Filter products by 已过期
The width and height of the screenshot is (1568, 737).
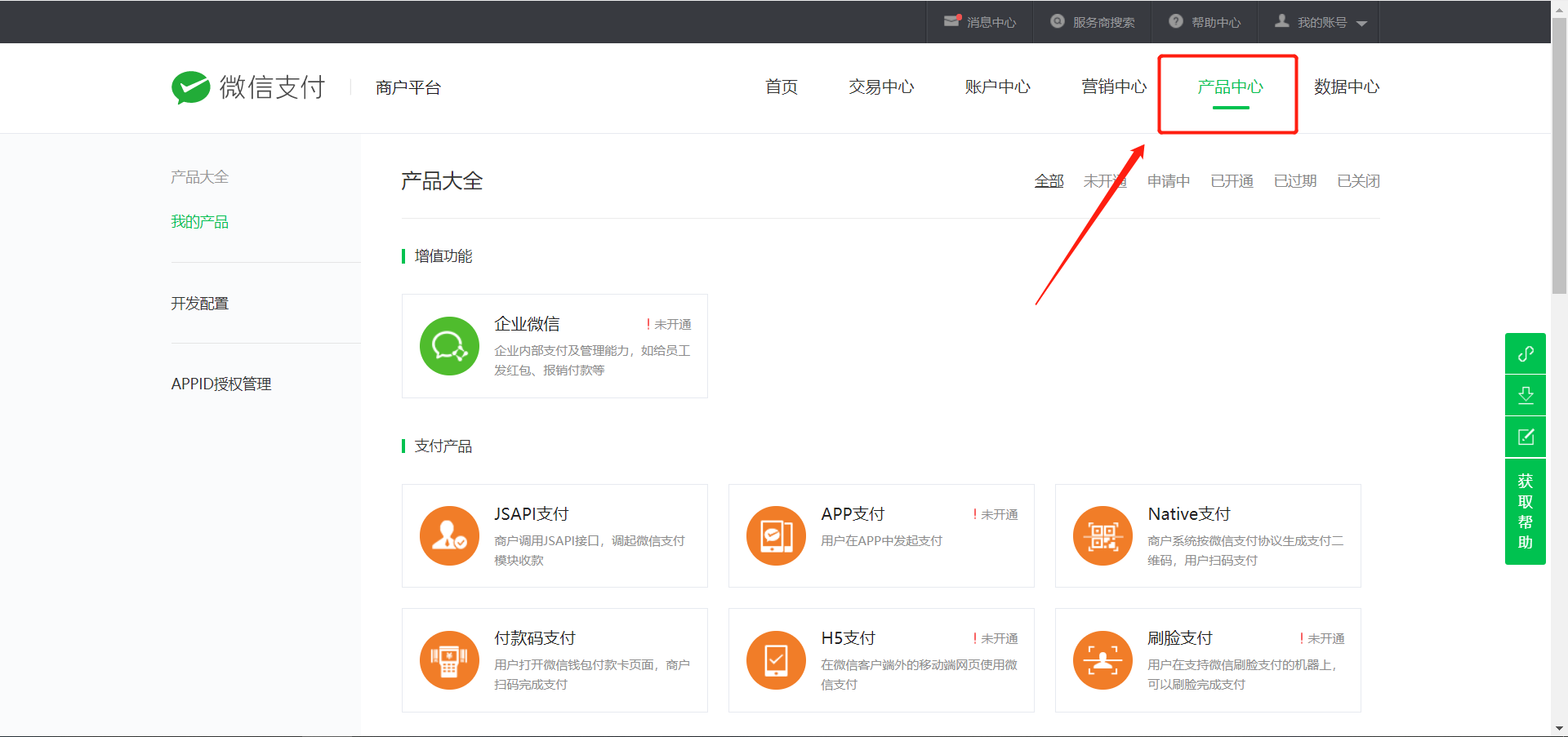point(1295,181)
